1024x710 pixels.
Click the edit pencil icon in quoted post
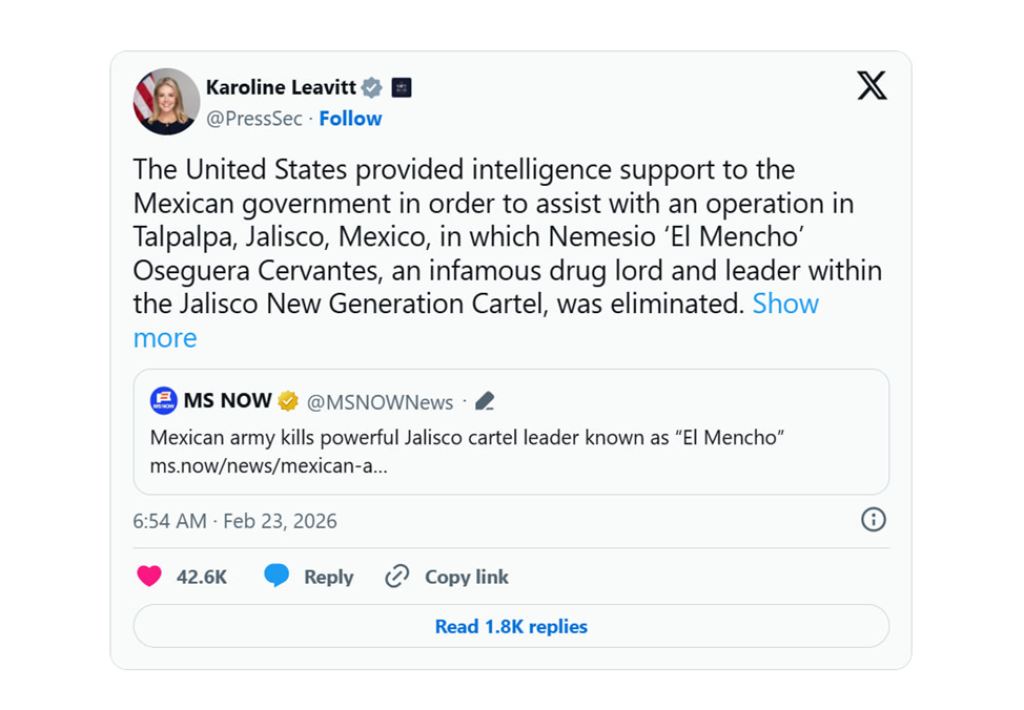pyautogui.click(x=485, y=402)
